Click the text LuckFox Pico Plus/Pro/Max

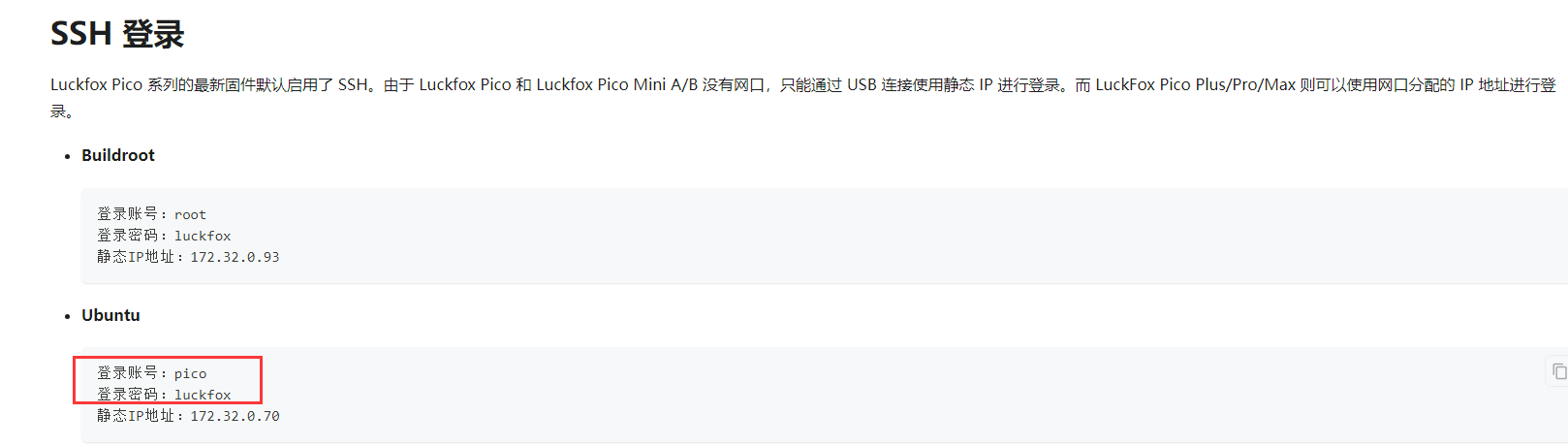pos(1195,84)
